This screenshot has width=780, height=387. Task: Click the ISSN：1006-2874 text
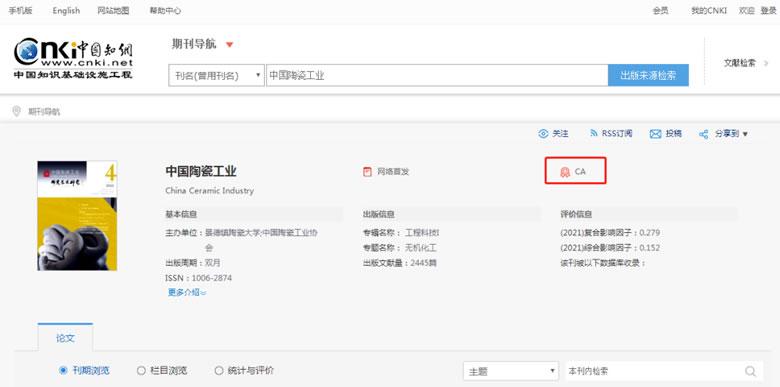pyautogui.click(x=198, y=278)
